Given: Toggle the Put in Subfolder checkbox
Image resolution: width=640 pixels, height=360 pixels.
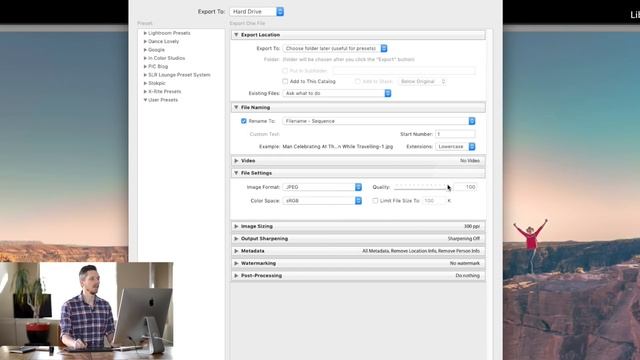Looking at the screenshot, I should tap(285, 71).
